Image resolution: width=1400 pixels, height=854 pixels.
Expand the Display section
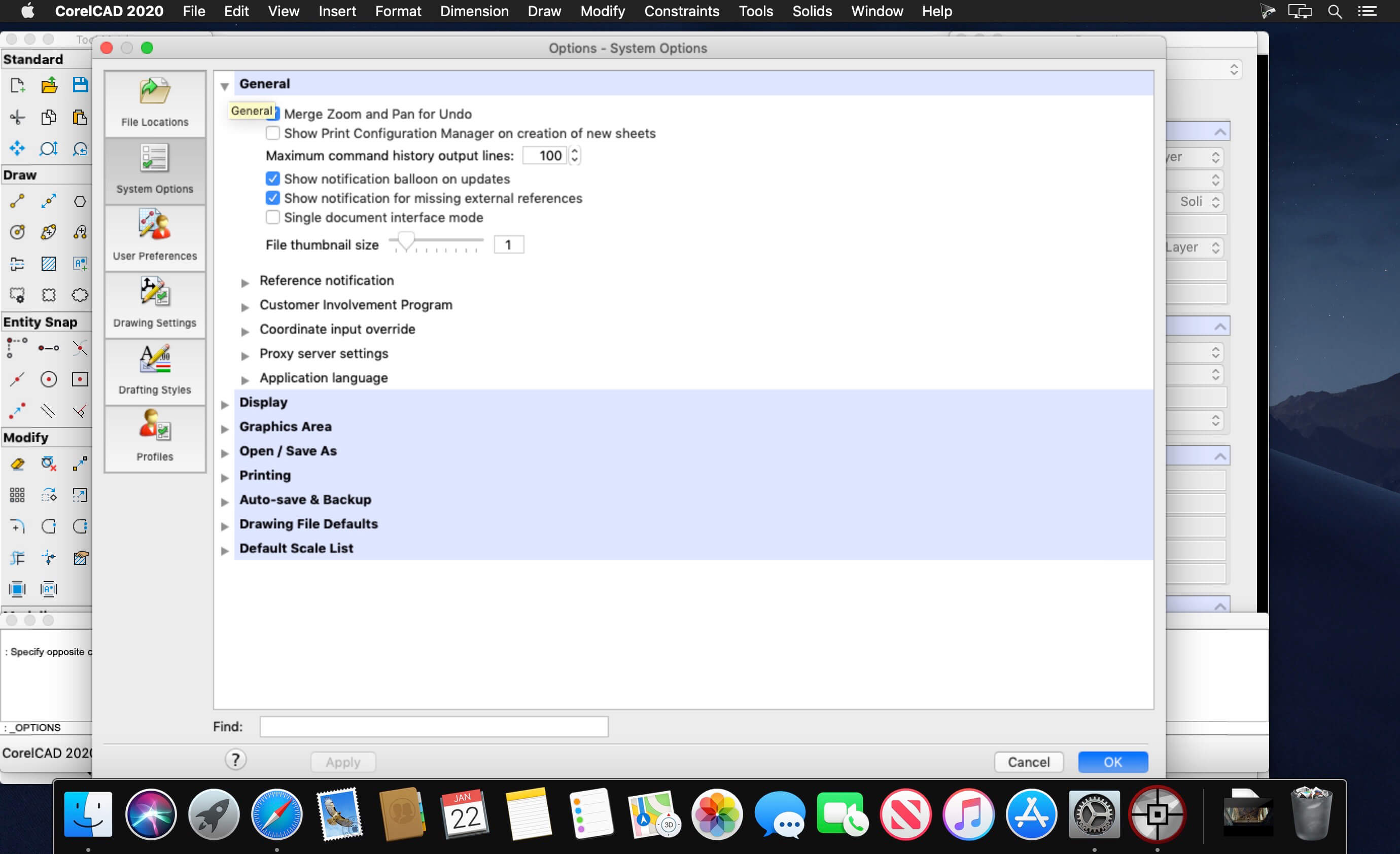224,404
